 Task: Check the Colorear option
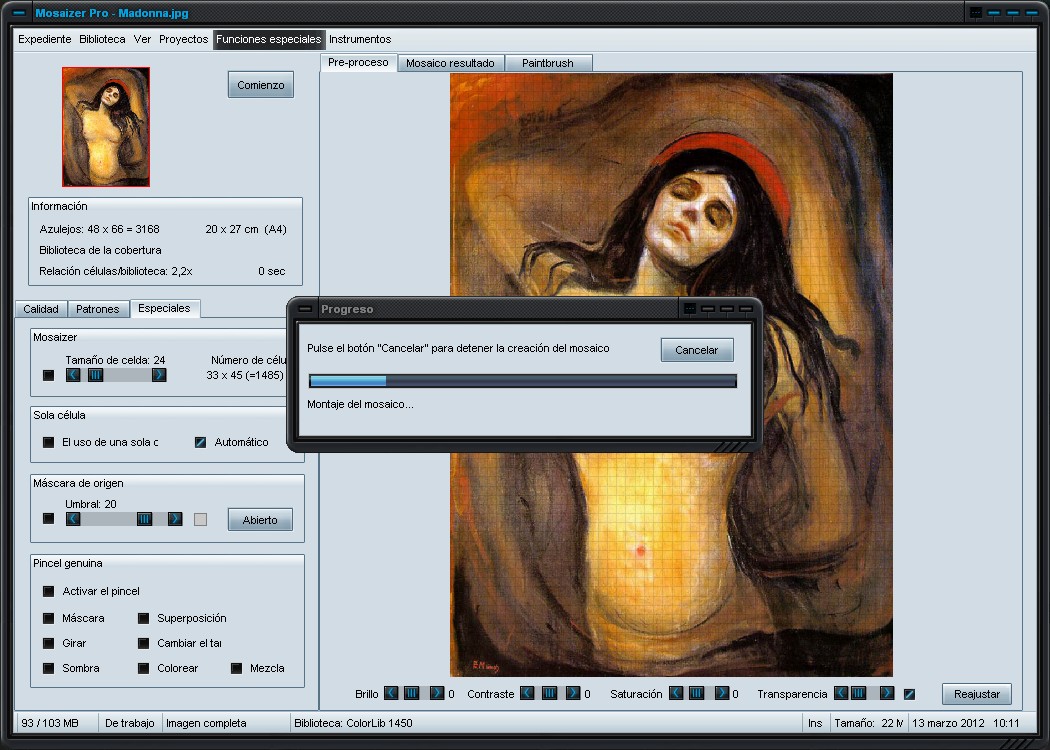[143, 668]
